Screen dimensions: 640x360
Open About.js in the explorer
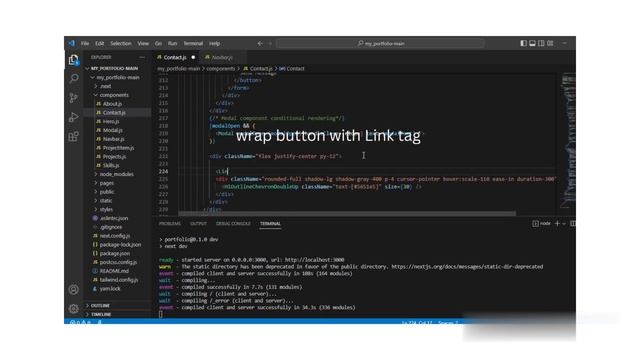tap(112, 104)
